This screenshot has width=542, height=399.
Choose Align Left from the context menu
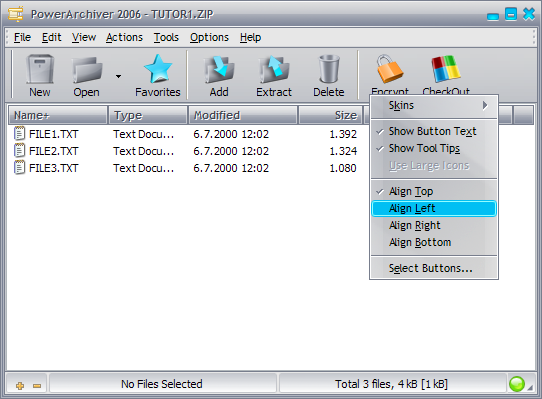pos(434,208)
